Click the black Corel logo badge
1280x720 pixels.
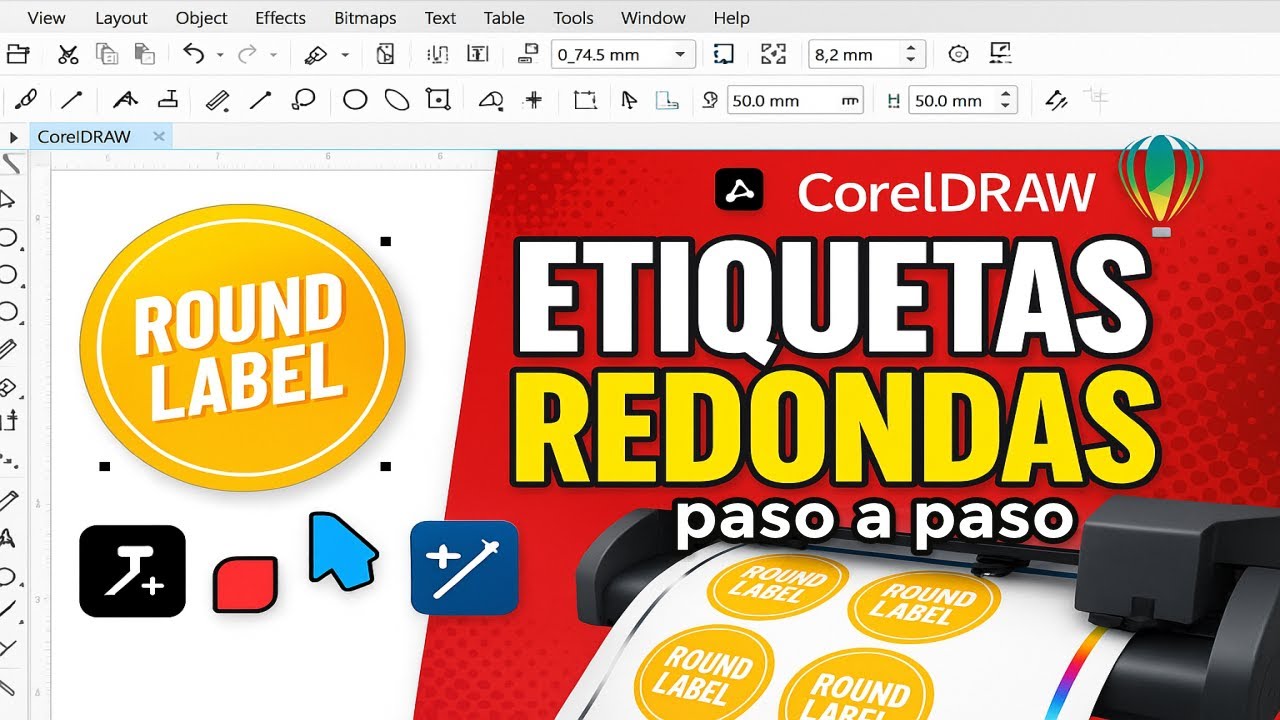tap(740, 190)
